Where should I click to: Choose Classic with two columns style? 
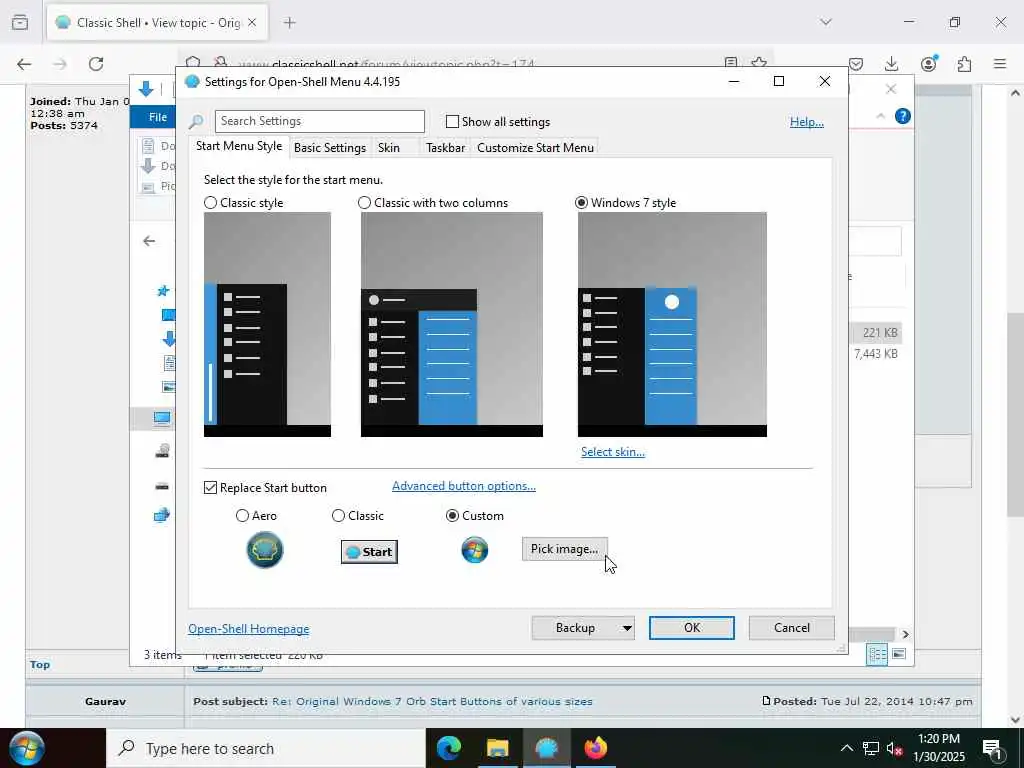pos(364,203)
